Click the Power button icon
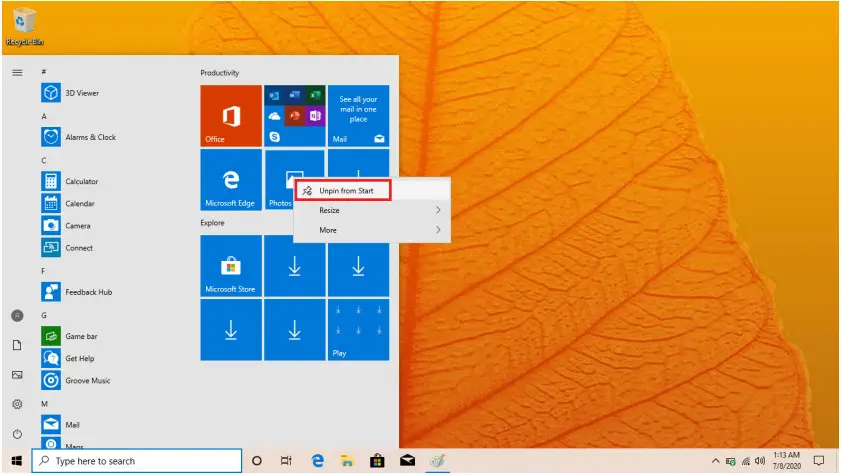 pyautogui.click(x=17, y=434)
